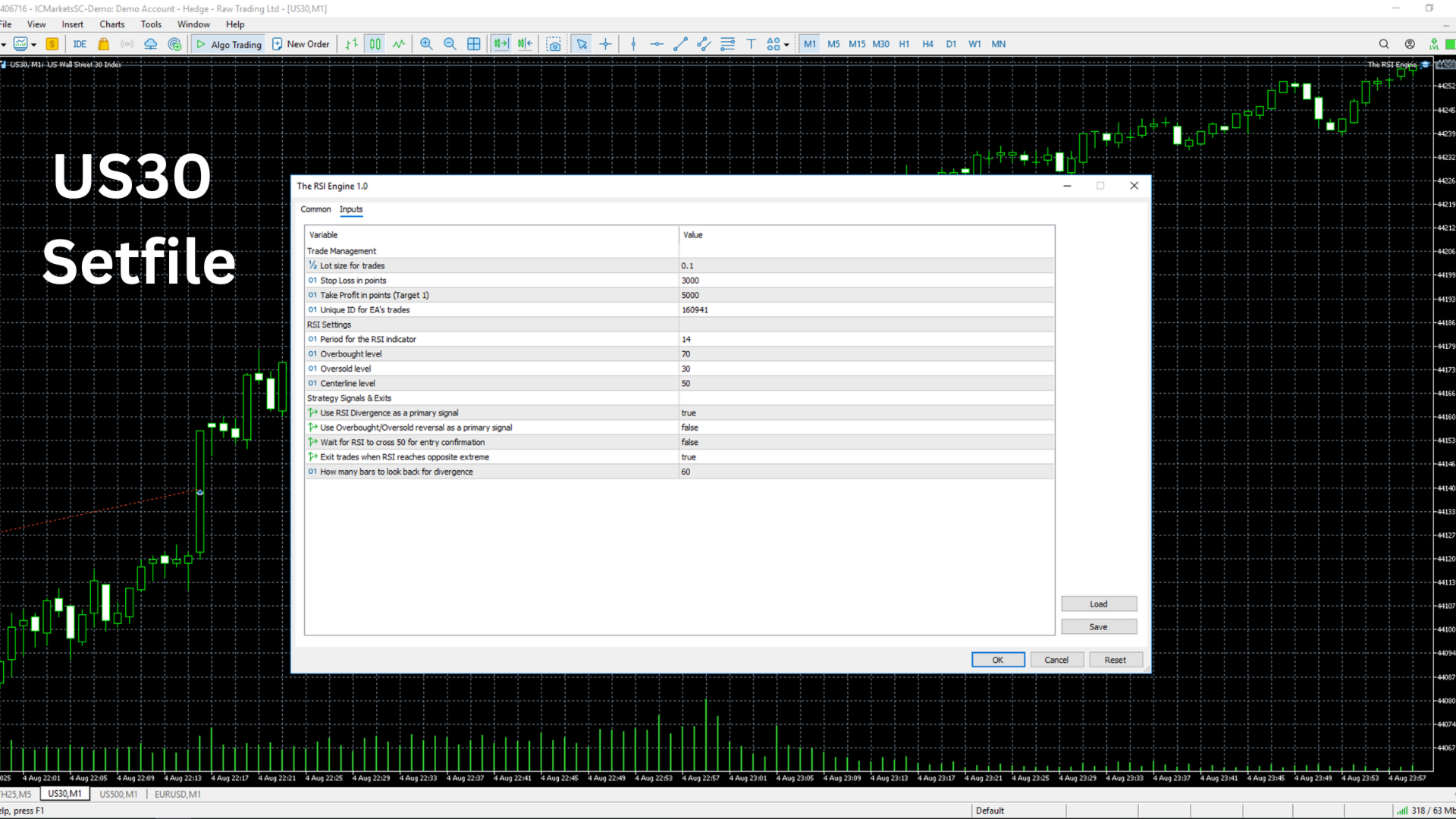
Task: Toggle chart shift icon
Action: (x=525, y=44)
